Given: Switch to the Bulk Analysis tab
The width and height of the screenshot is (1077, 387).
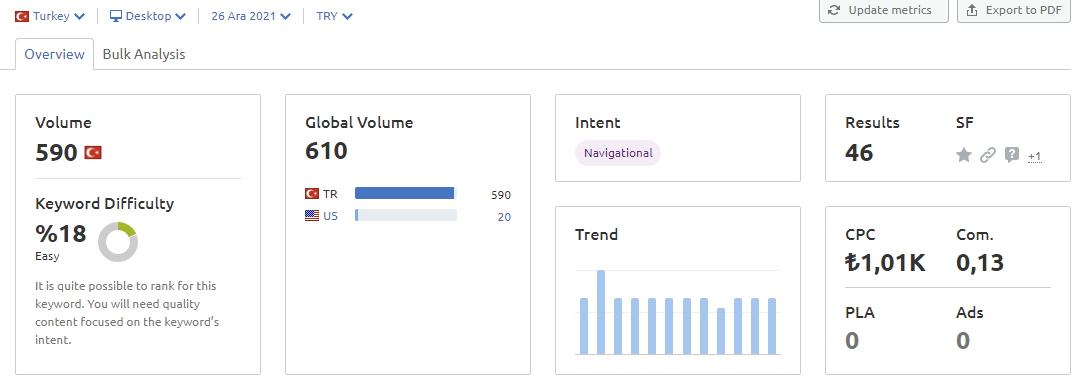Looking at the screenshot, I should [144, 54].
